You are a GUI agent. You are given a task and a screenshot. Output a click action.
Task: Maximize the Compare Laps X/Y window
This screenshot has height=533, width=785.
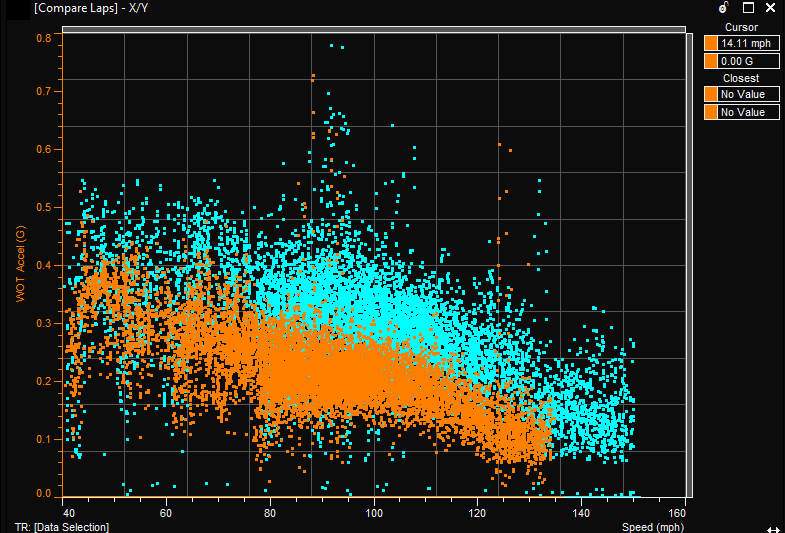pos(747,7)
